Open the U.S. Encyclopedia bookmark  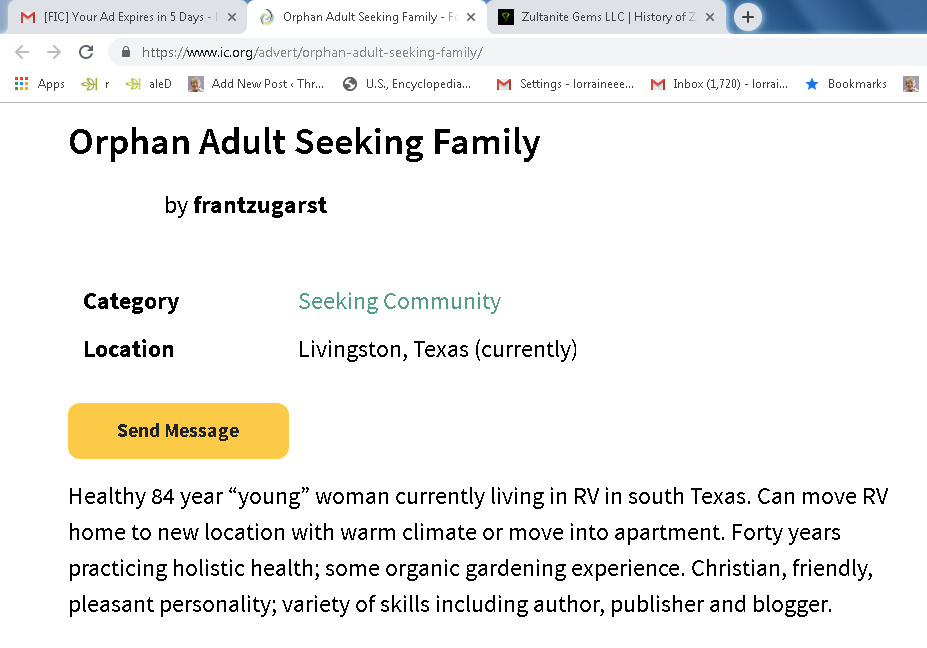tap(407, 84)
